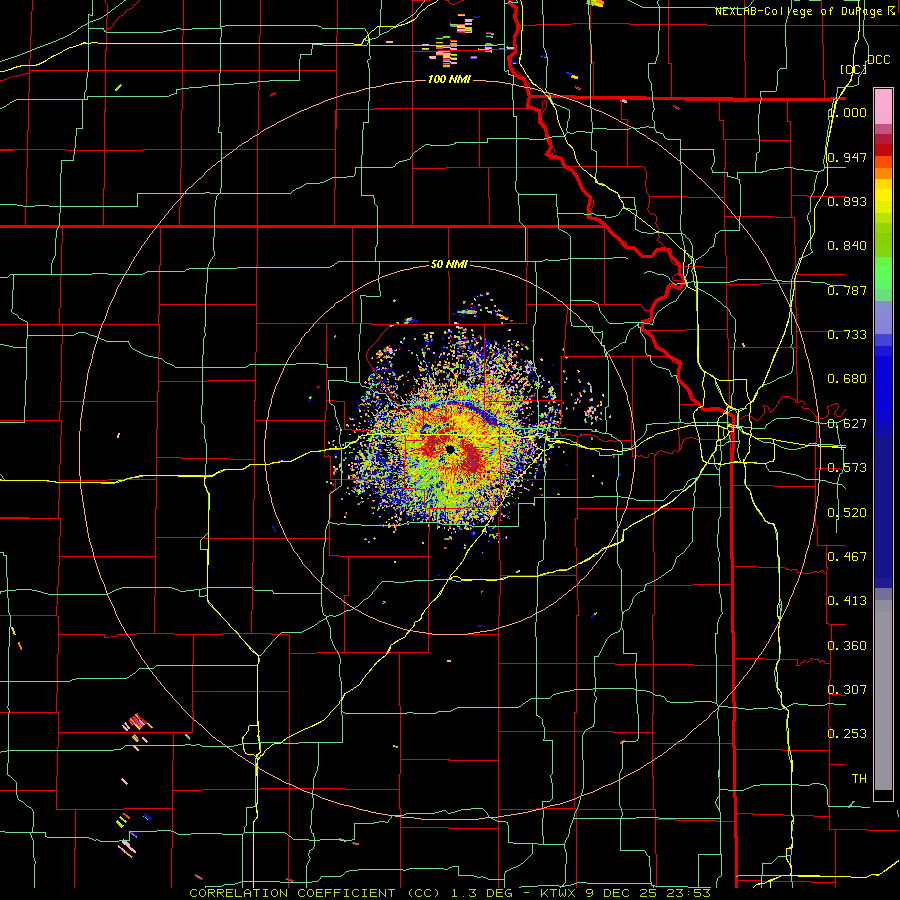Click the 0.360 scale value
Viewport: 900px width, 900px height.
847,646
